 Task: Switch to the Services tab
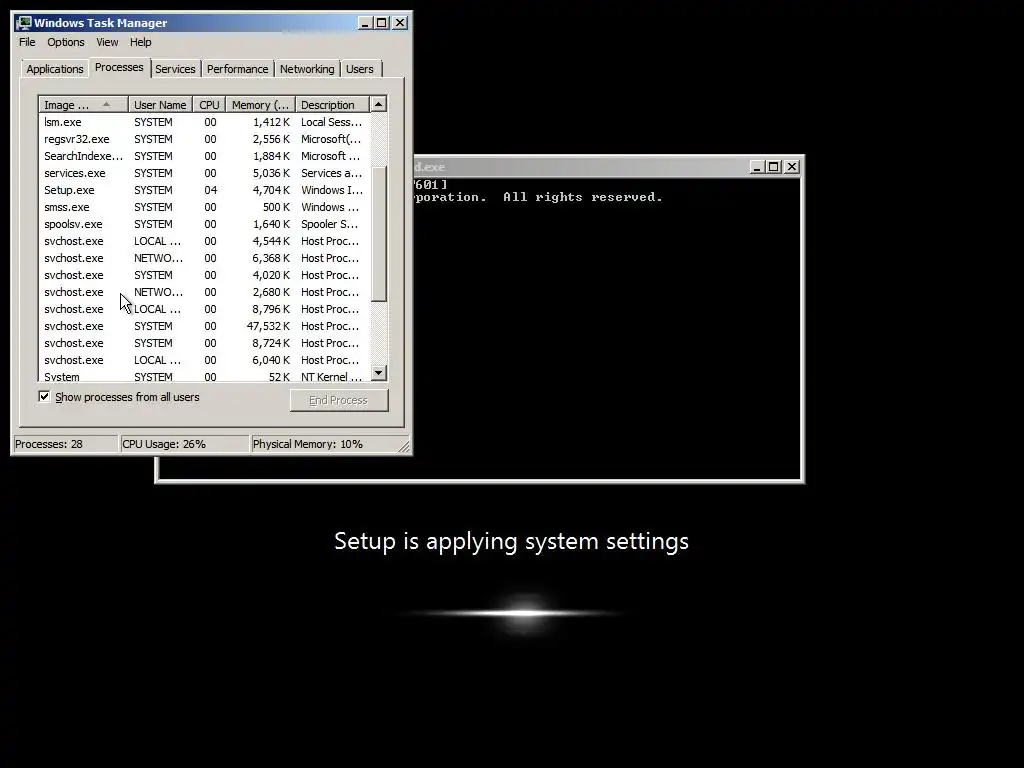tap(175, 69)
